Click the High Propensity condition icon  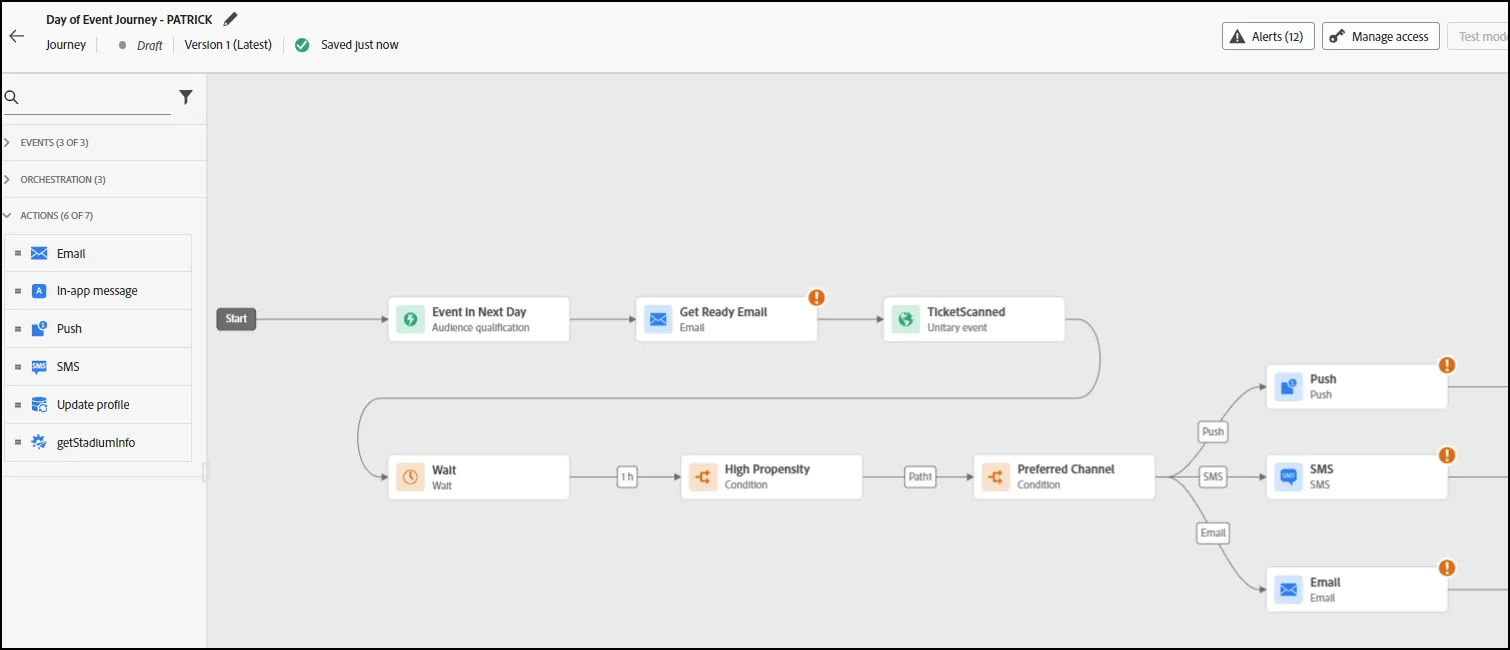703,477
